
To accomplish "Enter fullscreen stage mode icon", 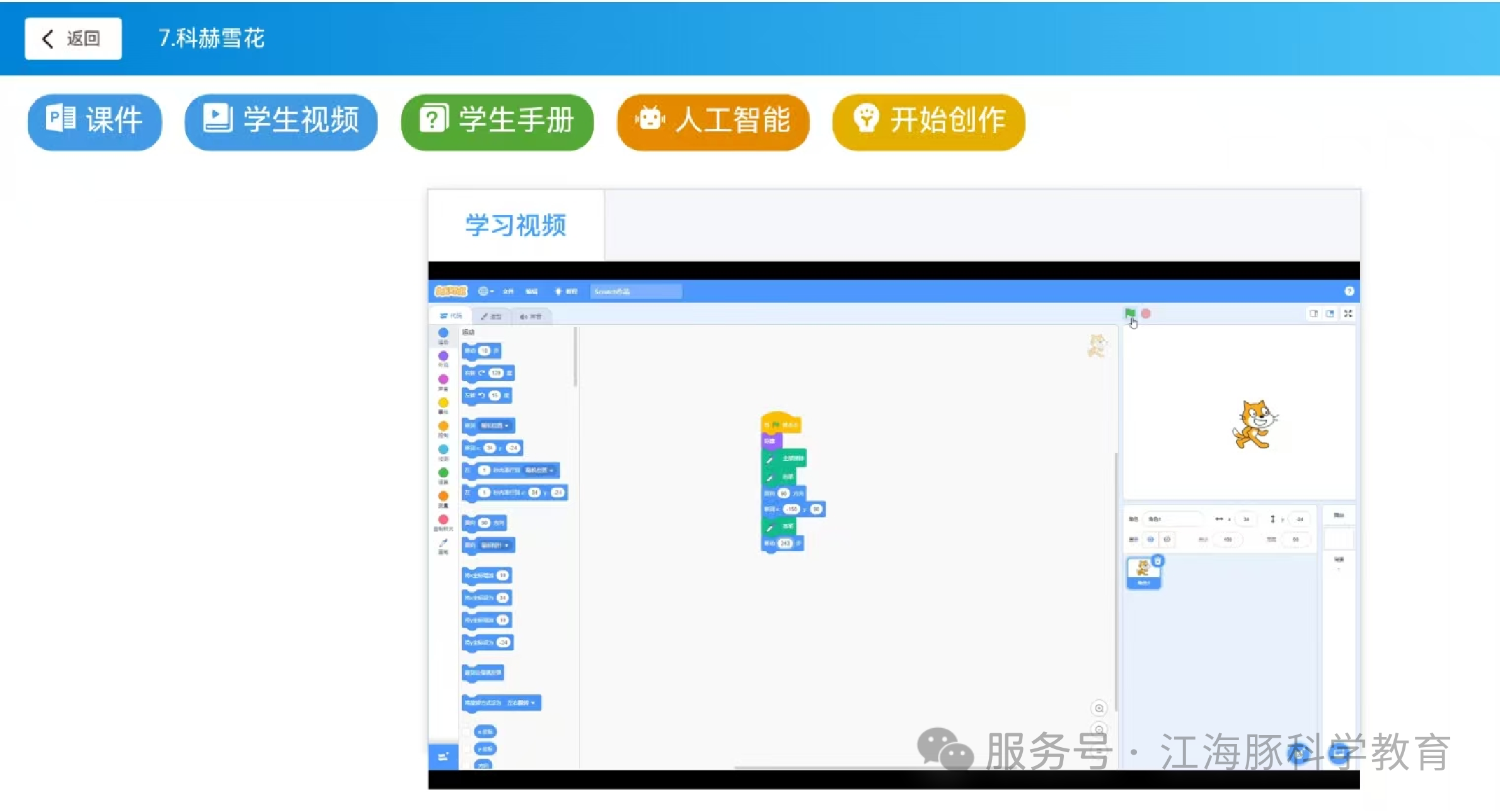I will coord(1347,313).
